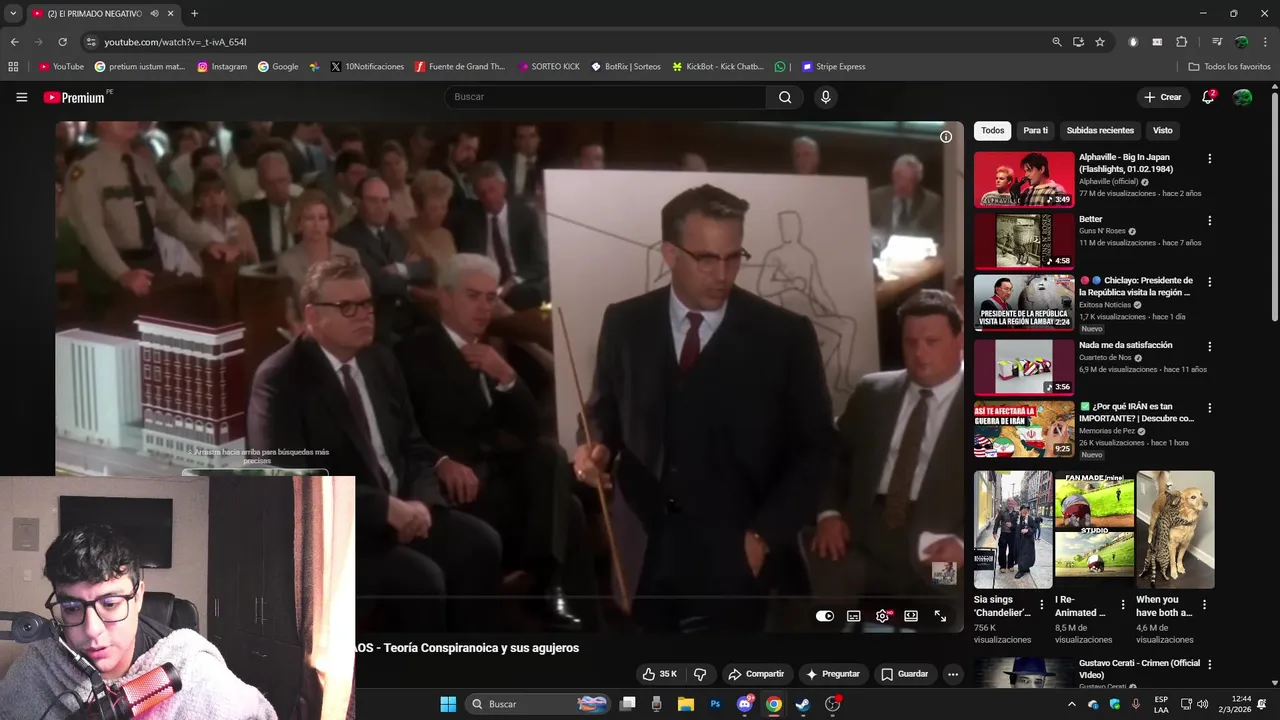
Task: Click the browser address bar URL
Action: (175, 42)
